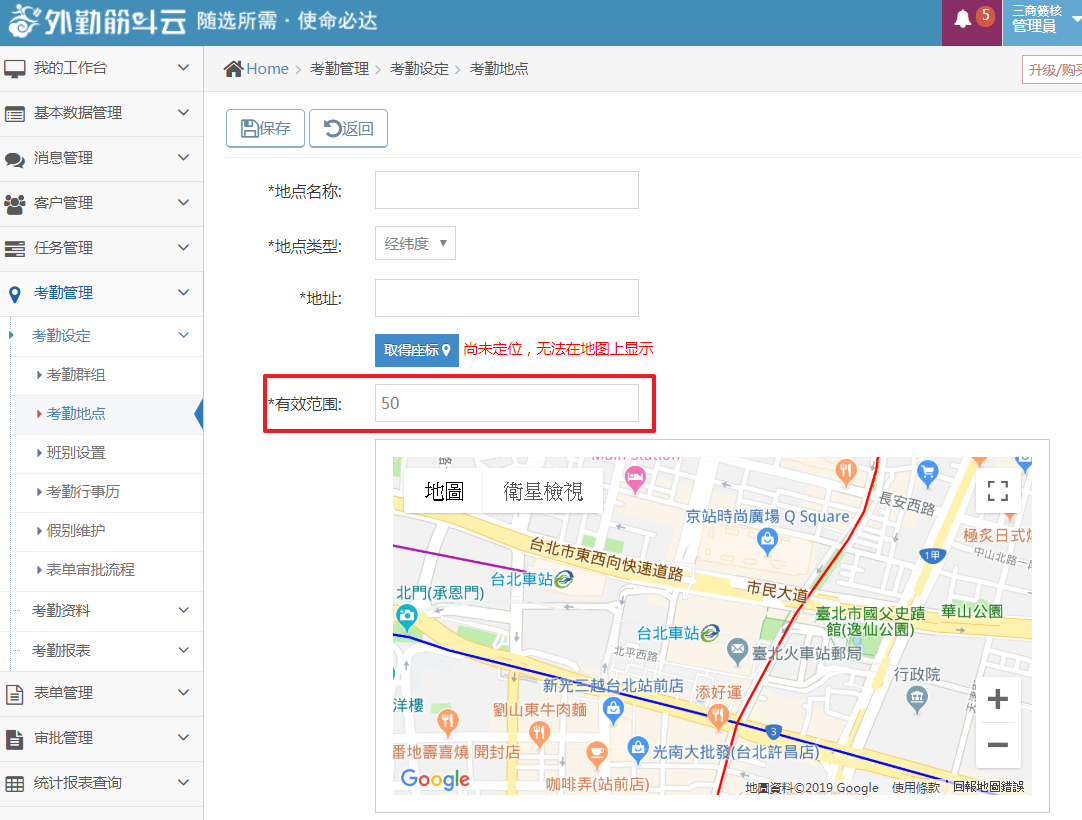Click the Home breadcrumb link
This screenshot has height=820, width=1082.
pos(267,69)
